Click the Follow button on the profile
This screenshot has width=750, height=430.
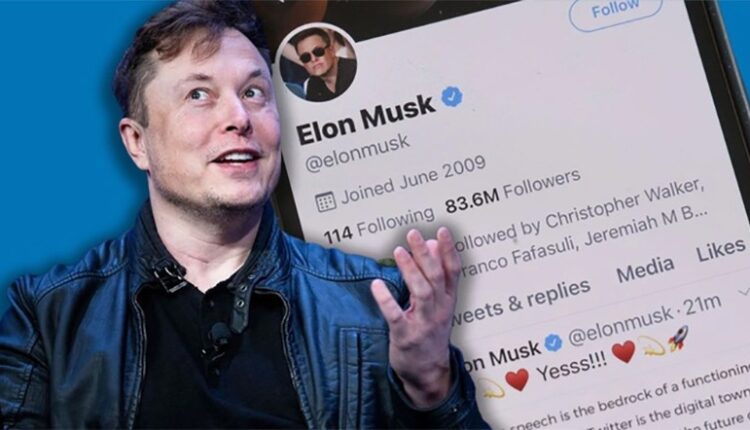615,11
